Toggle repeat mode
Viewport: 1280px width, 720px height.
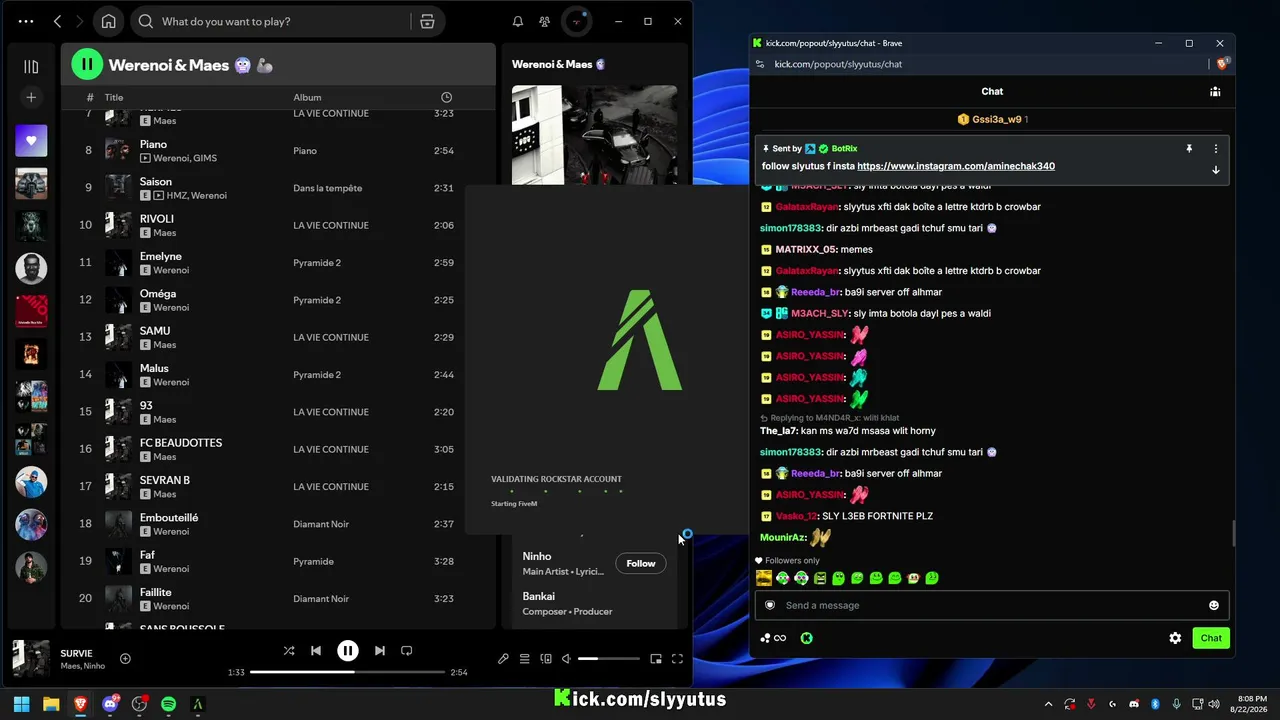click(x=406, y=651)
